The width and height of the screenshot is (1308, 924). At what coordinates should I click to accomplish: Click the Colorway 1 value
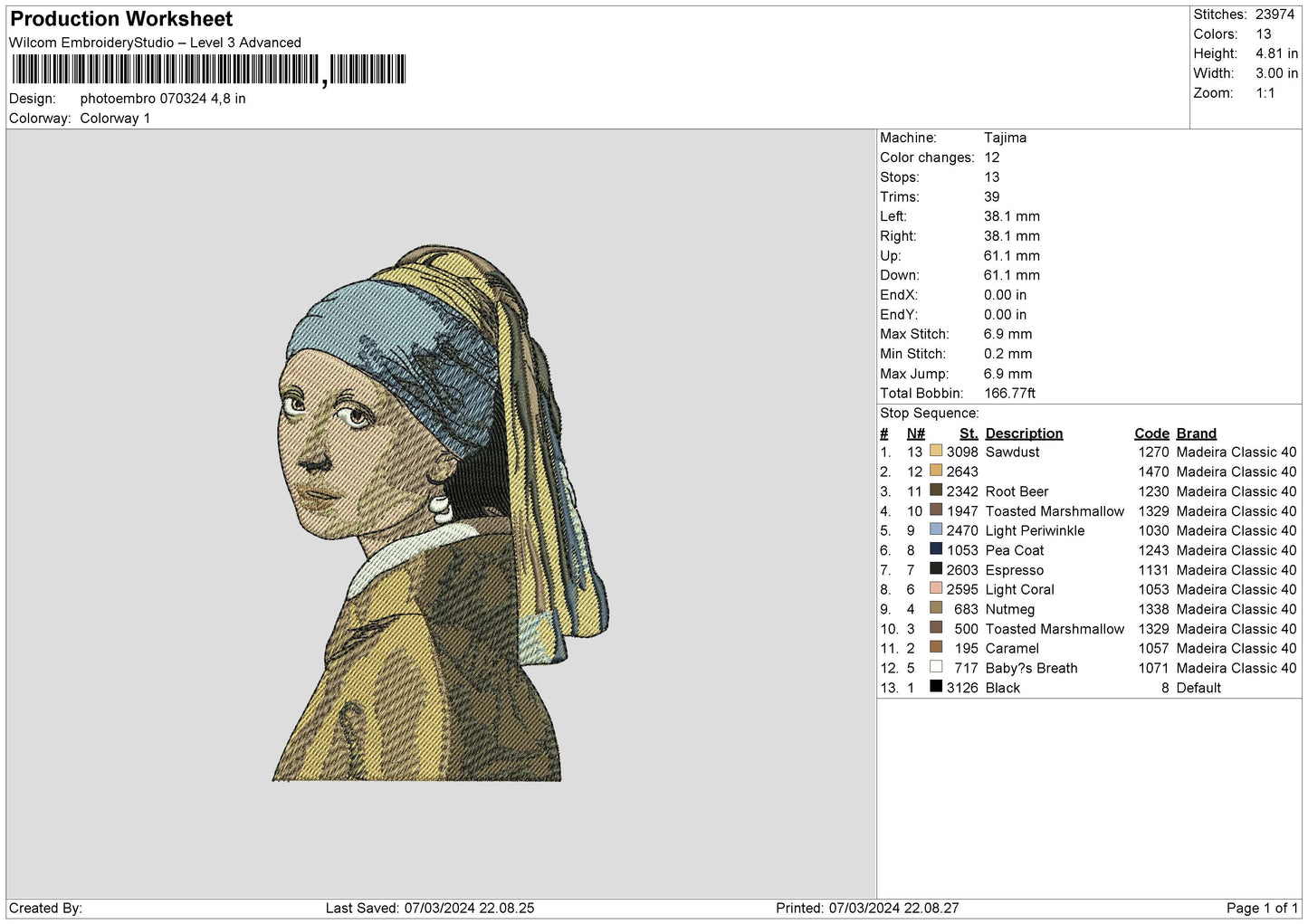point(115,119)
